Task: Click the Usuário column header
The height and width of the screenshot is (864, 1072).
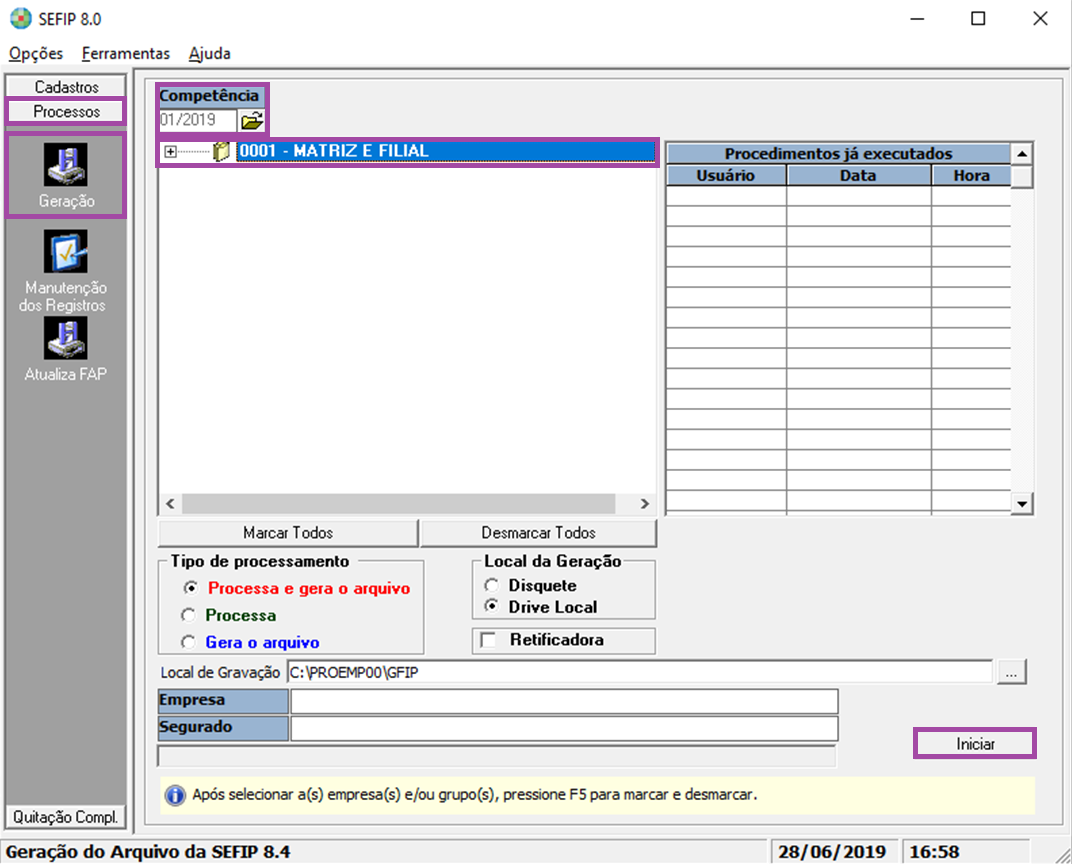Action: coord(725,176)
